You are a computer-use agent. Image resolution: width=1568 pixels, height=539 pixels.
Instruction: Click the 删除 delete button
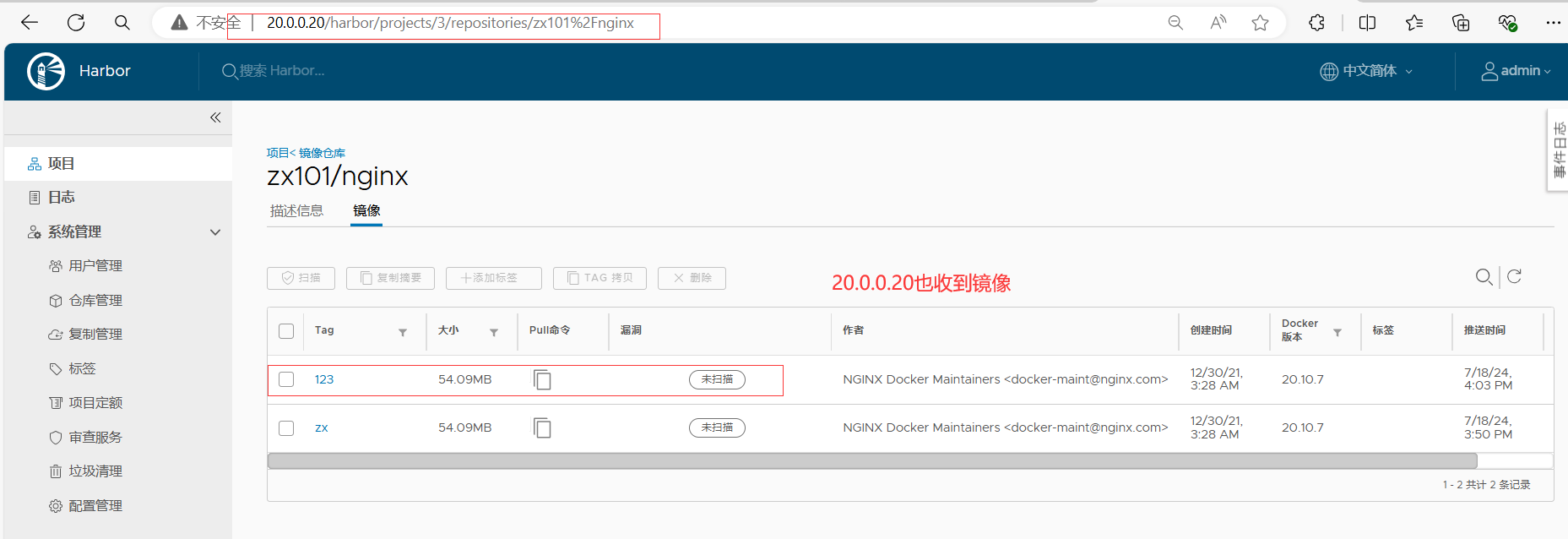692,278
